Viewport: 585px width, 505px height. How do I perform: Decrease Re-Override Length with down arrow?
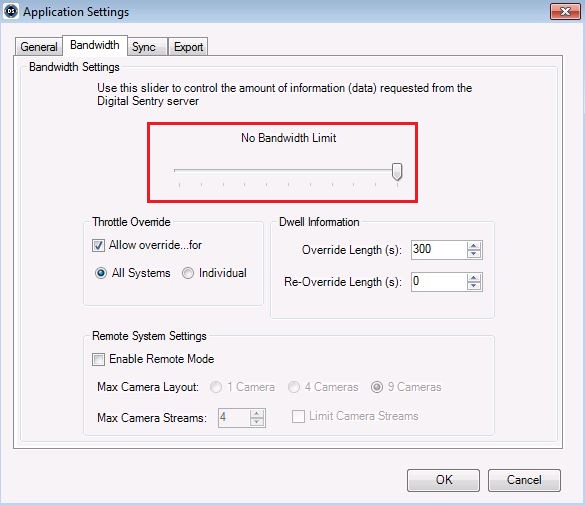(474, 286)
